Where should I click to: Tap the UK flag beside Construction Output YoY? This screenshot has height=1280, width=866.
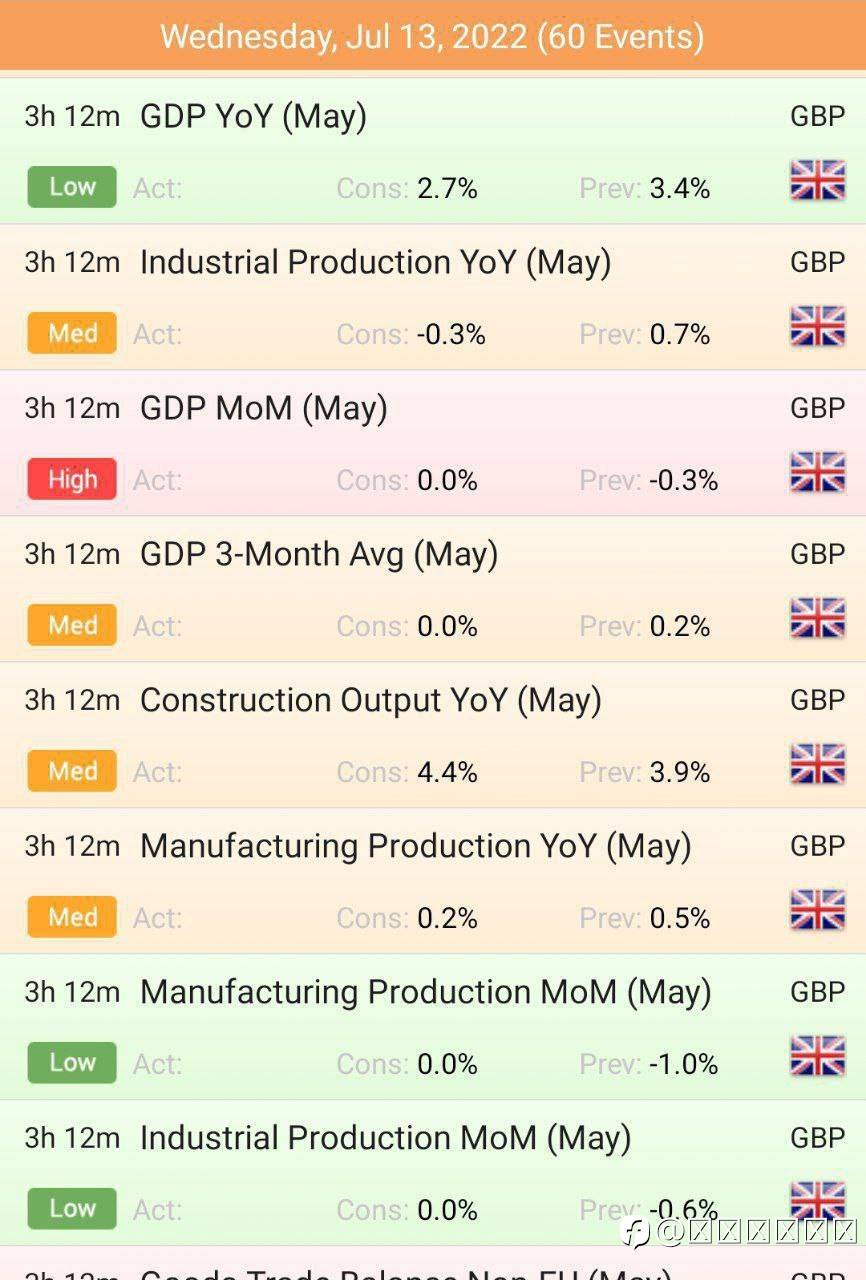tap(817, 765)
